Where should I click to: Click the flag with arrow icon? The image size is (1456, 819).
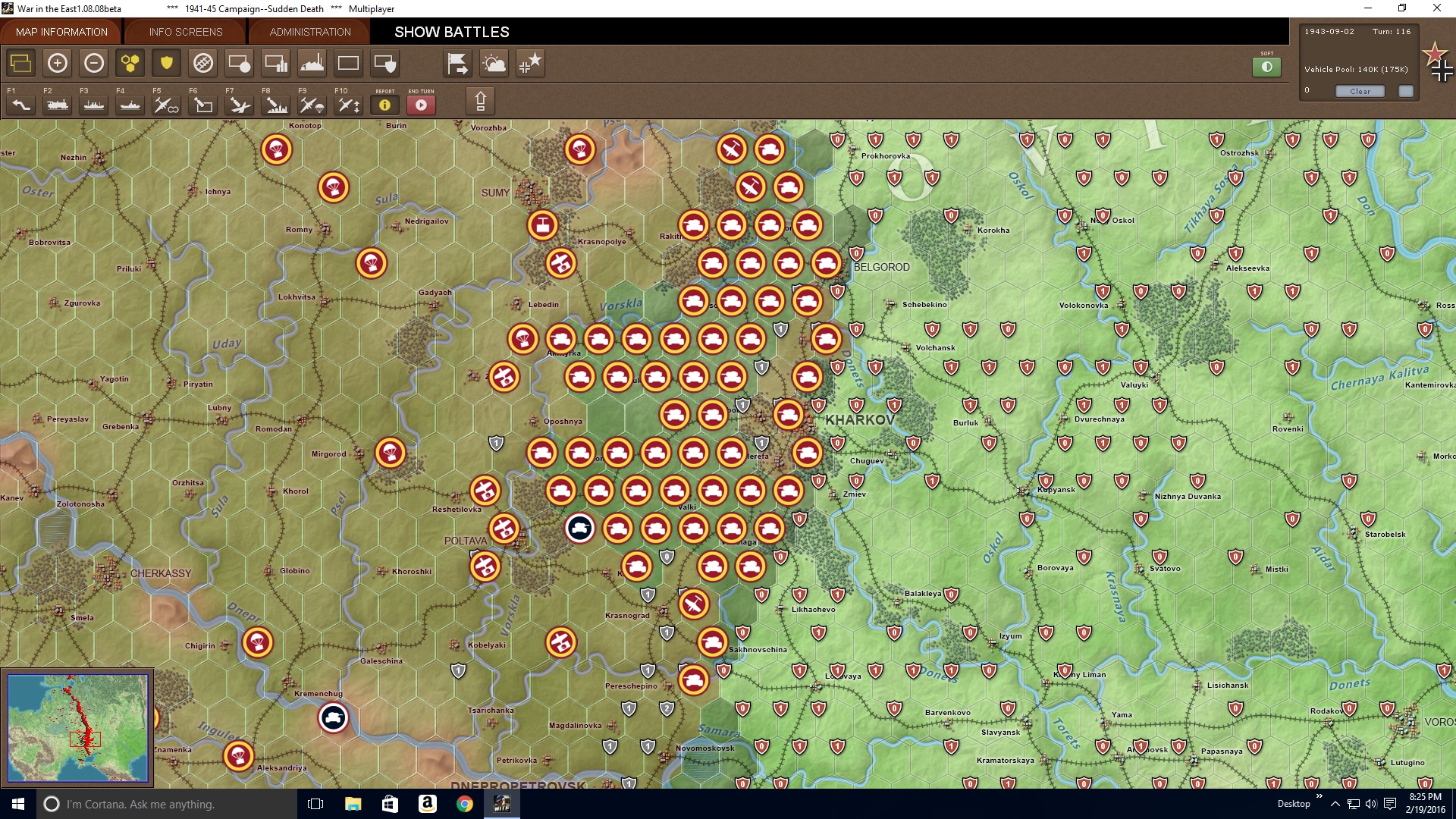point(458,63)
